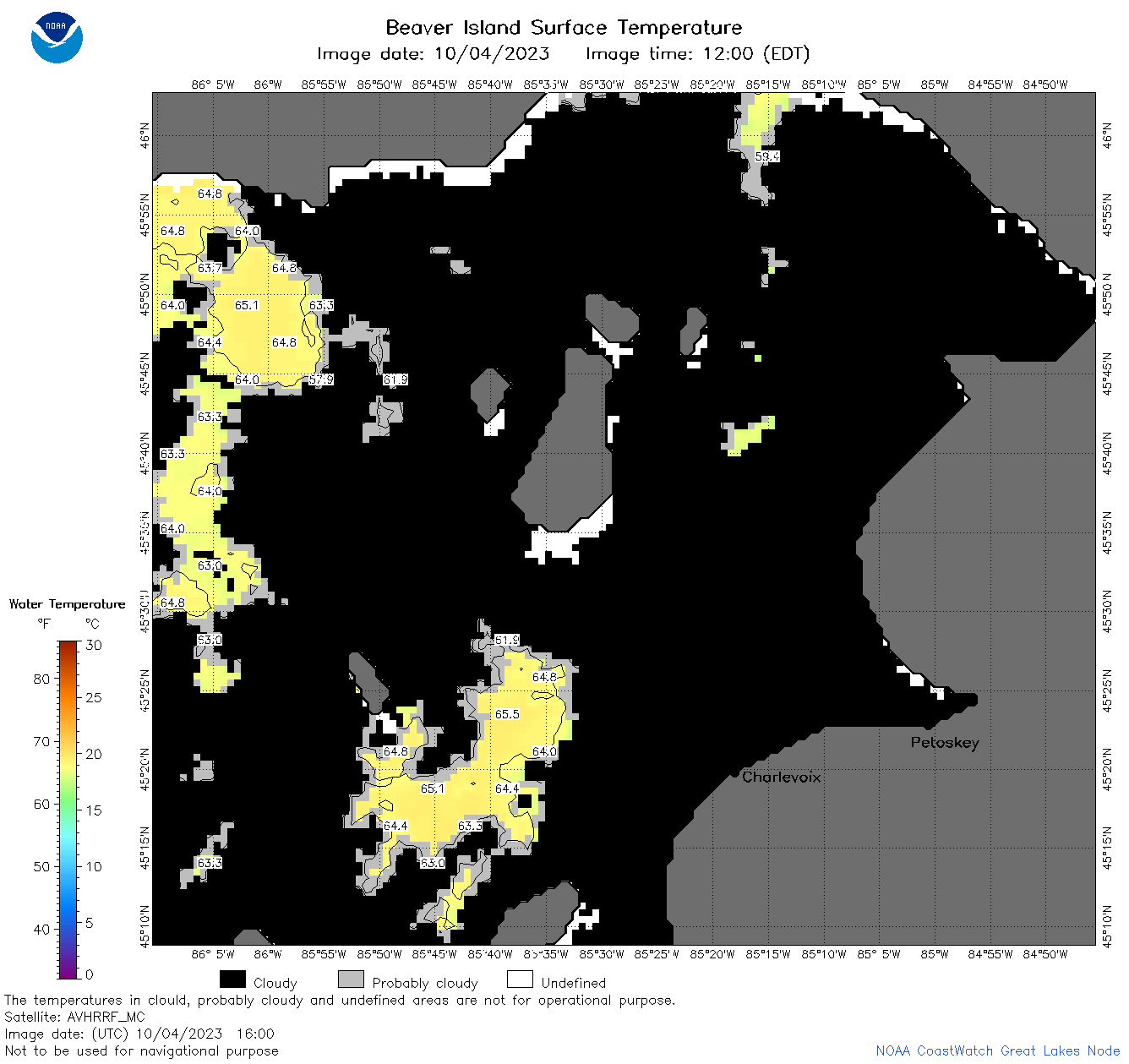Image resolution: width=1129 pixels, height=1064 pixels.
Task: Click the Image time 12:00 (EDT) text
Action: 697,54
